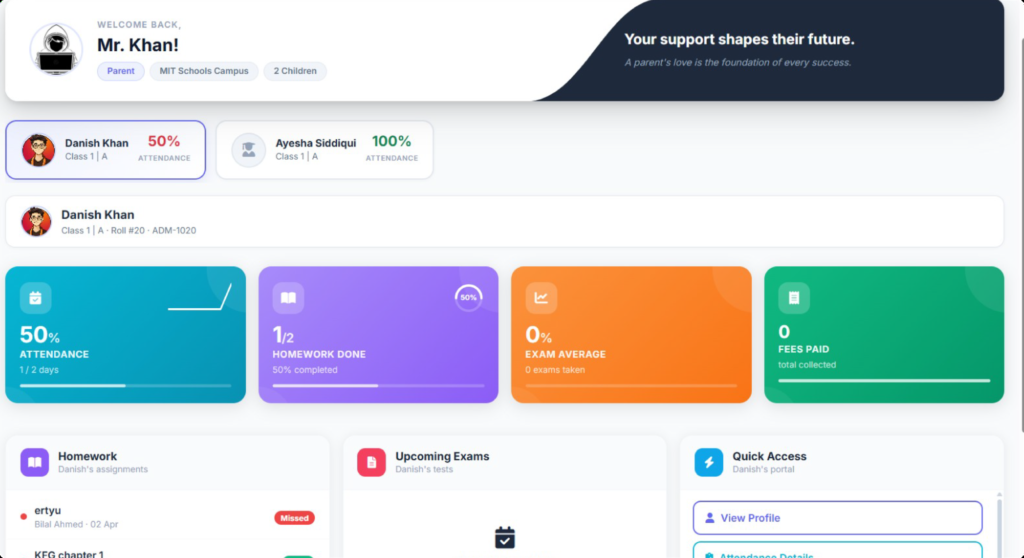
Task: Click the '1 / 2 days' attendance text
Action: 39,370
